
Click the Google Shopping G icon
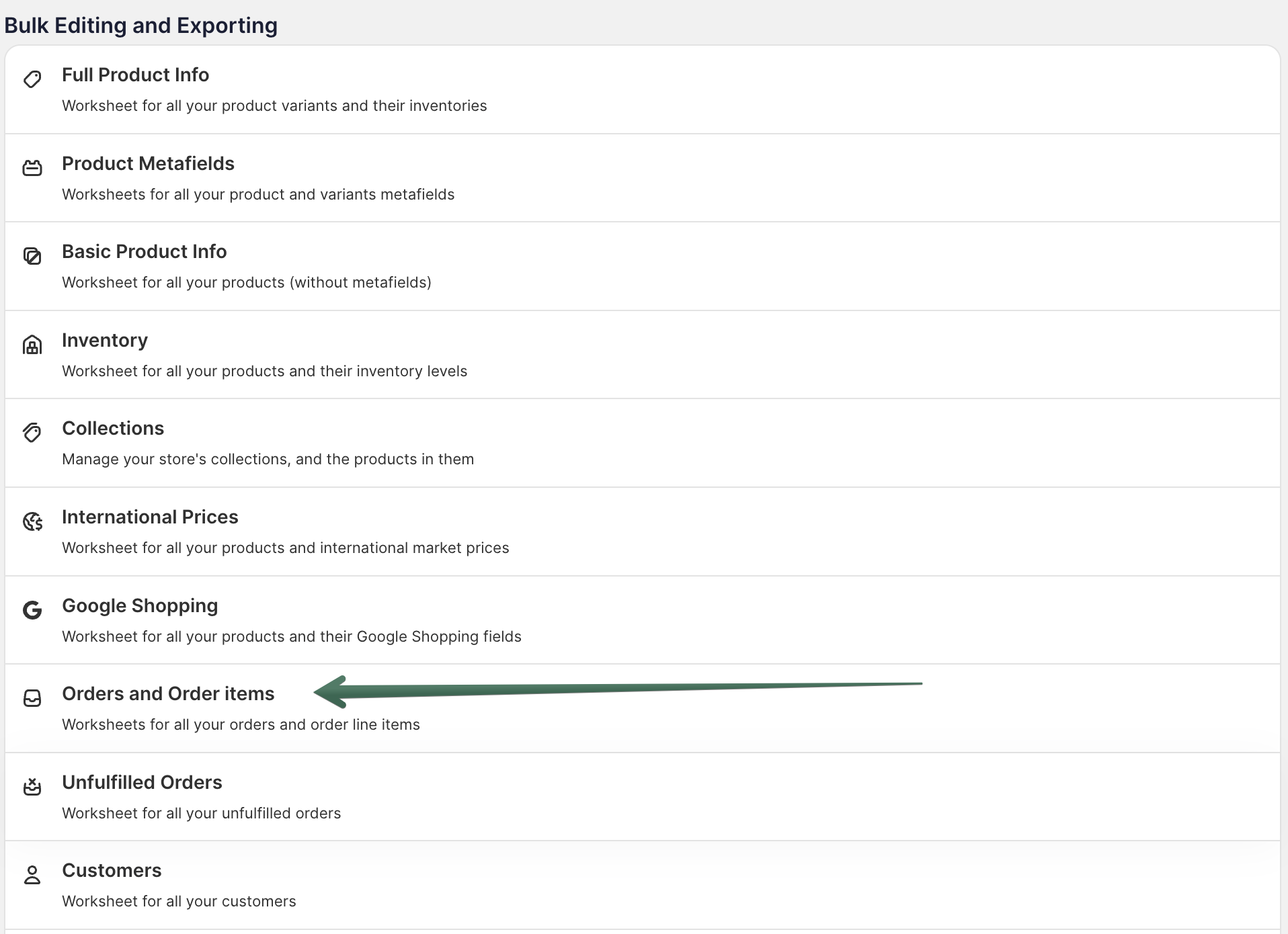(32, 610)
